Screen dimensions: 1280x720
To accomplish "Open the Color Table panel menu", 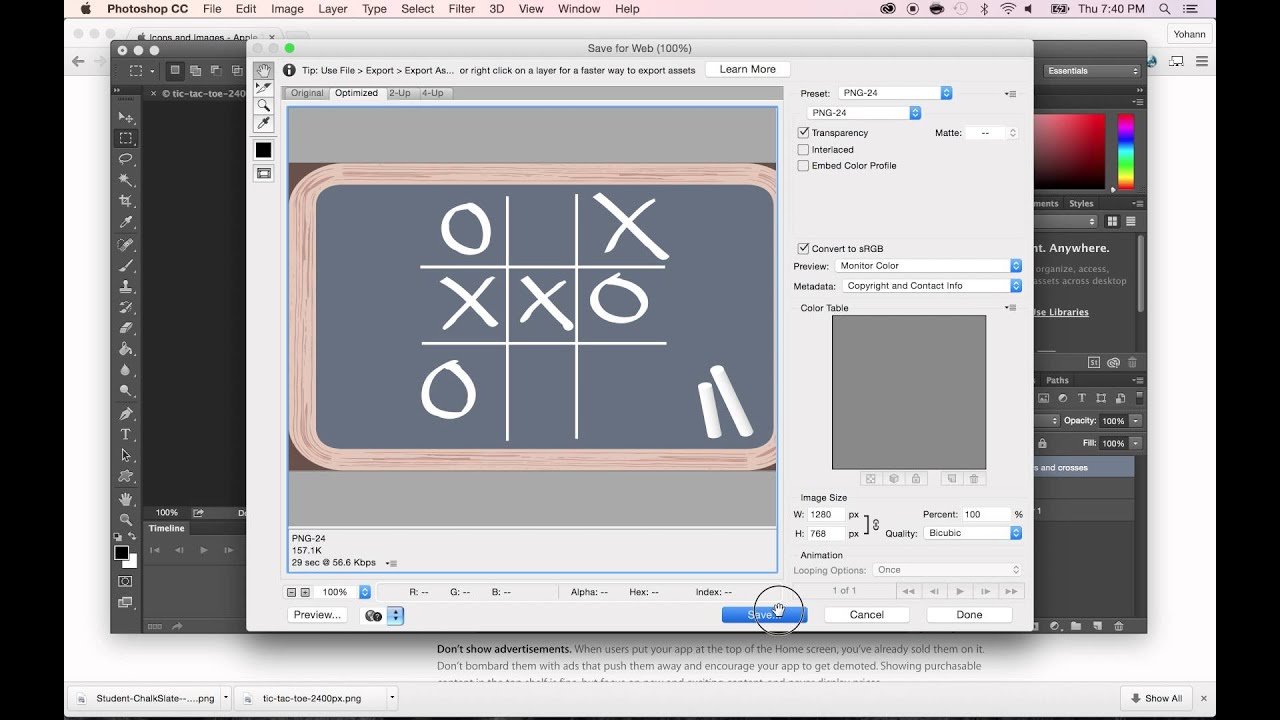I will pyautogui.click(x=1010, y=308).
